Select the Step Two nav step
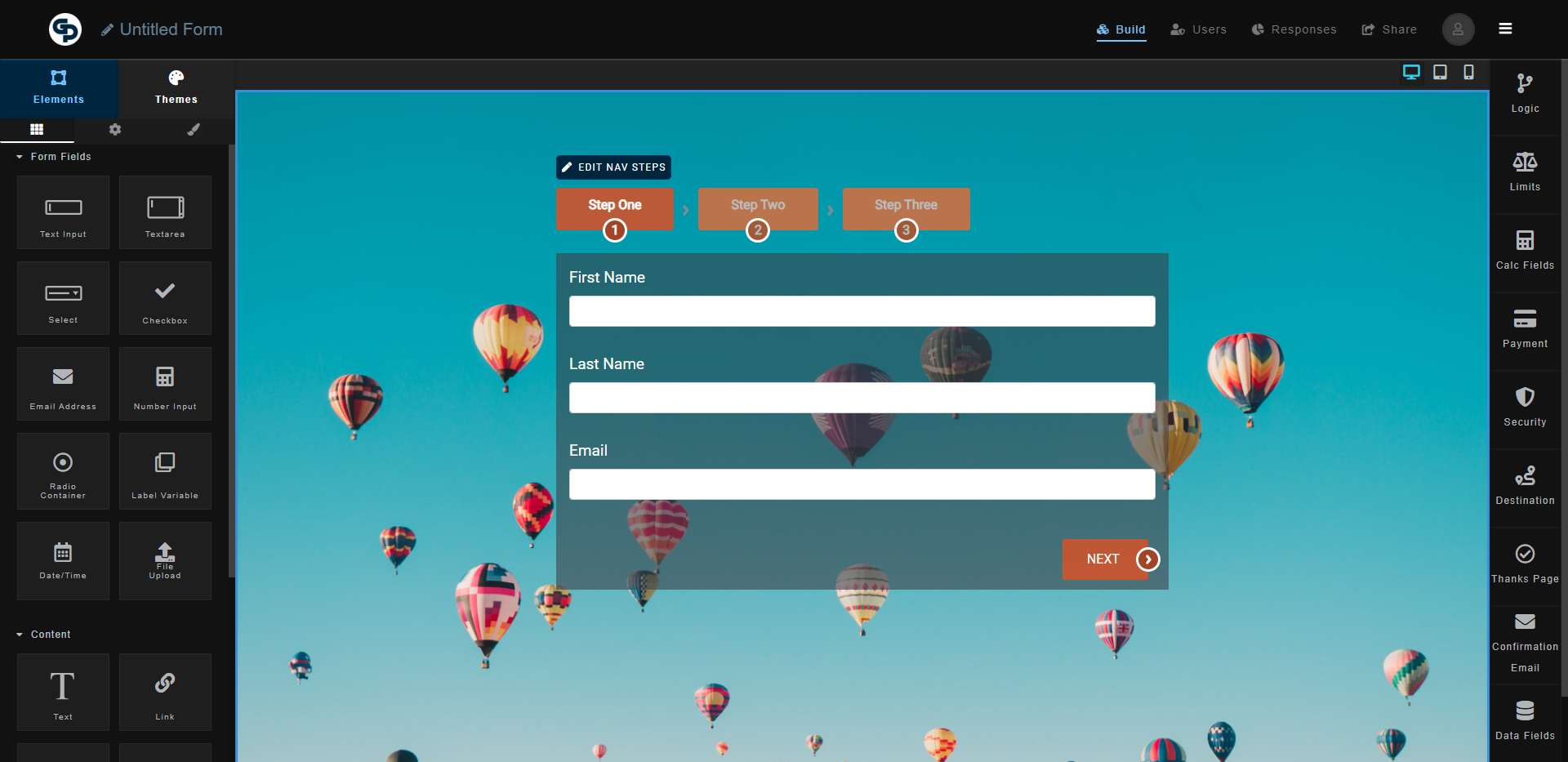The height and width of the screenshot is (762, 1568). [x=758, y=209]
